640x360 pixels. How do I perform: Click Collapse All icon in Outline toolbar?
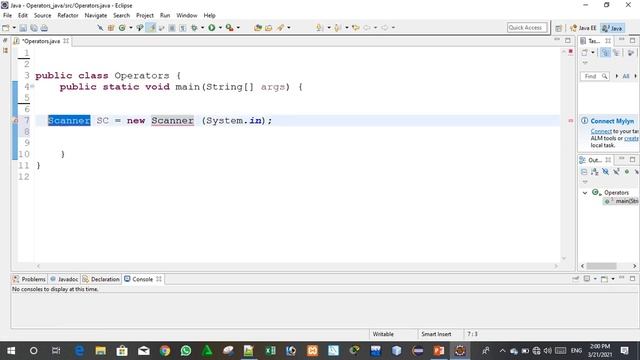tap(584, 172)
